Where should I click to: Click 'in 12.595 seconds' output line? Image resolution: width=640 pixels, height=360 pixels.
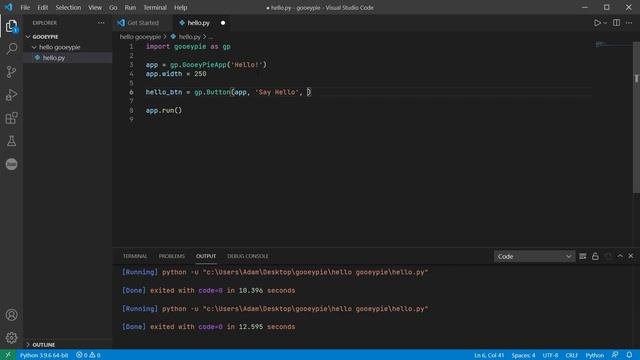(261, 327)
